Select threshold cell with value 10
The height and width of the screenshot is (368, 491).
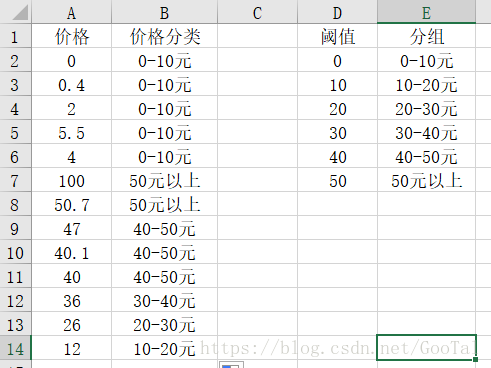[337, 84]
